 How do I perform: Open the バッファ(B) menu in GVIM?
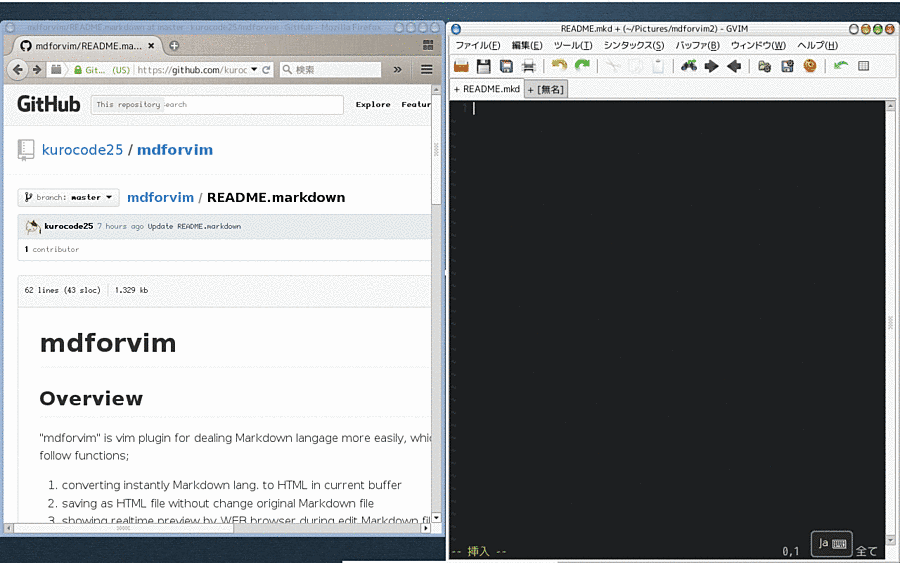click(x=697, y=45)
